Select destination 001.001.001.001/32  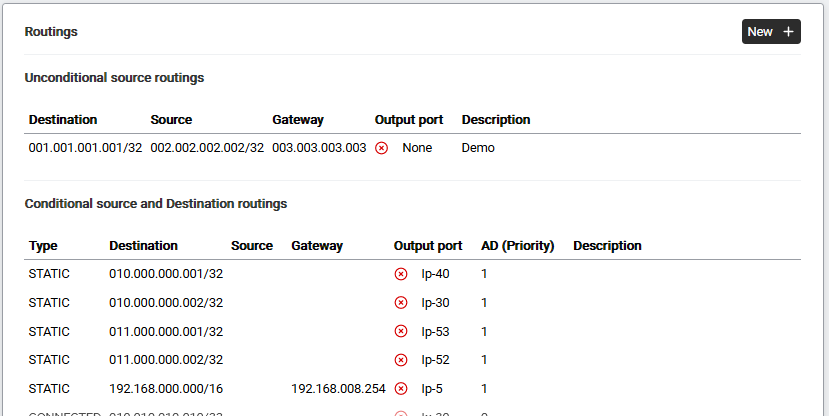tap(85, 148)
